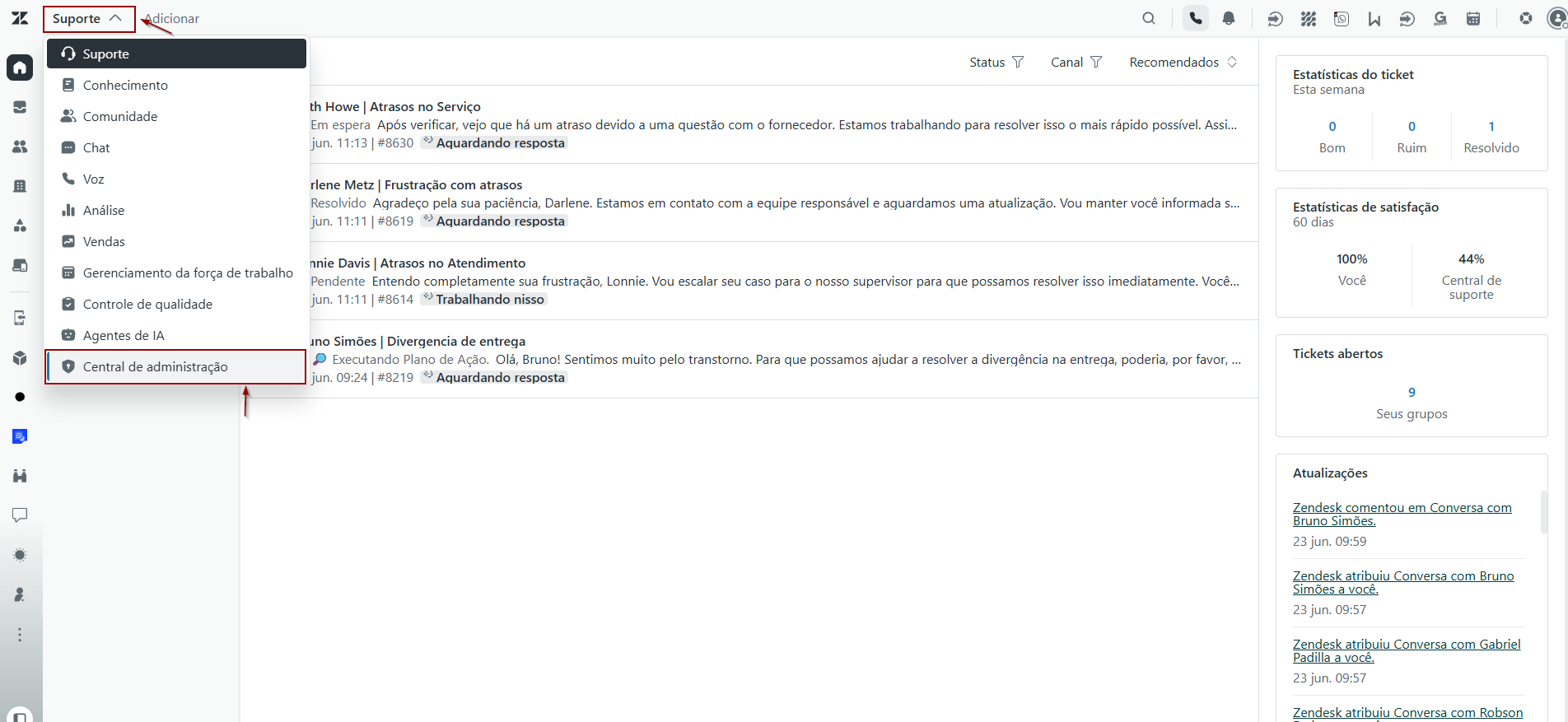Select Comunidade in the product menu
1568x722 pixels.
pos(176,116)
